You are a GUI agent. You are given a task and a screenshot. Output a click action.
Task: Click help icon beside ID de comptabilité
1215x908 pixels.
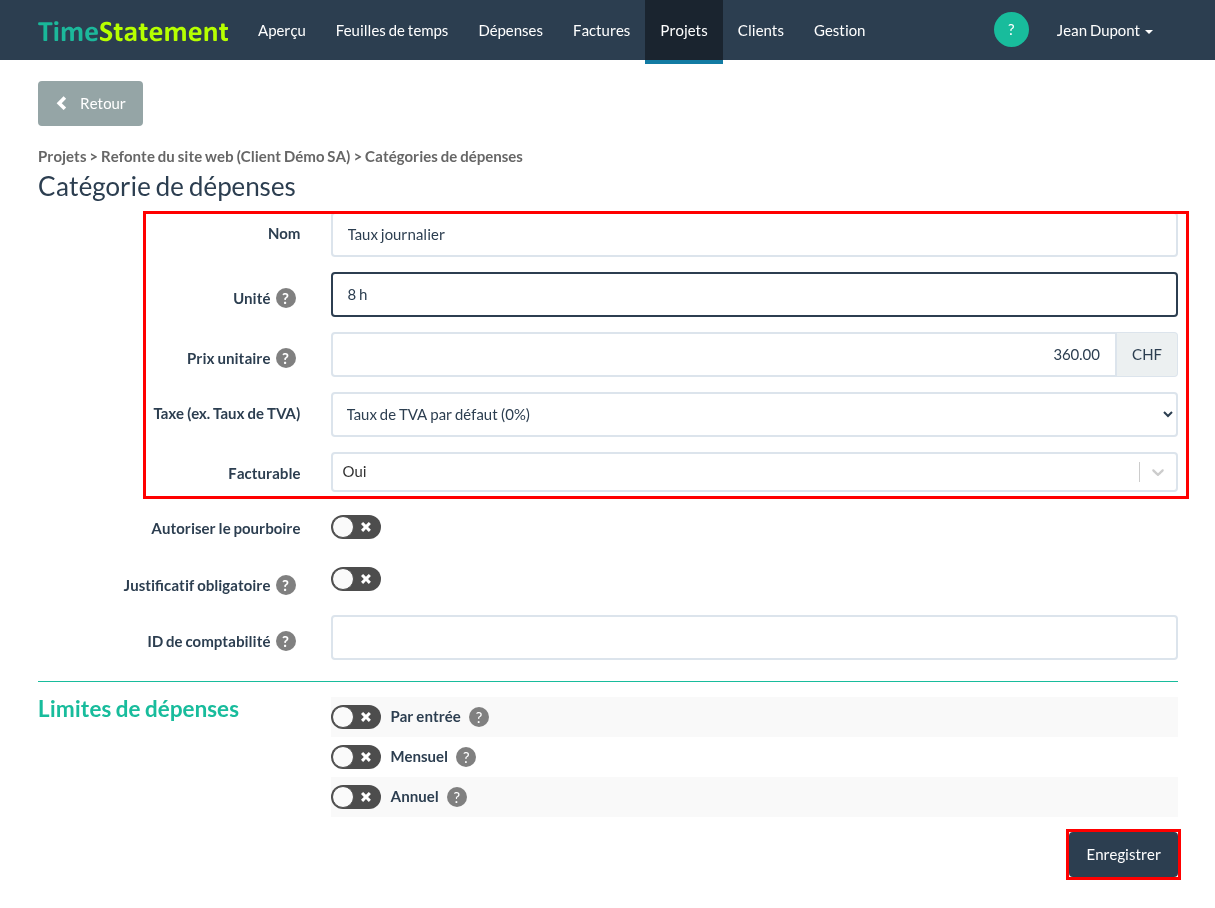tap(286, 641)
